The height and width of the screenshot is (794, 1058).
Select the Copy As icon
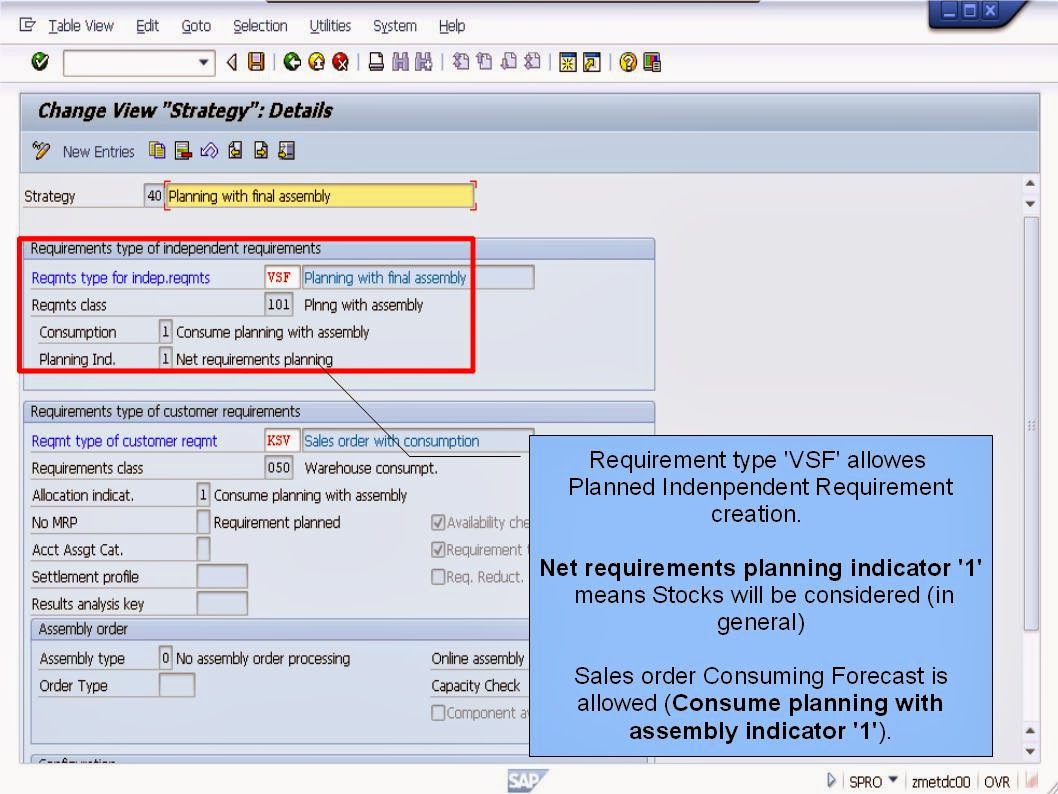pos(157,150)
